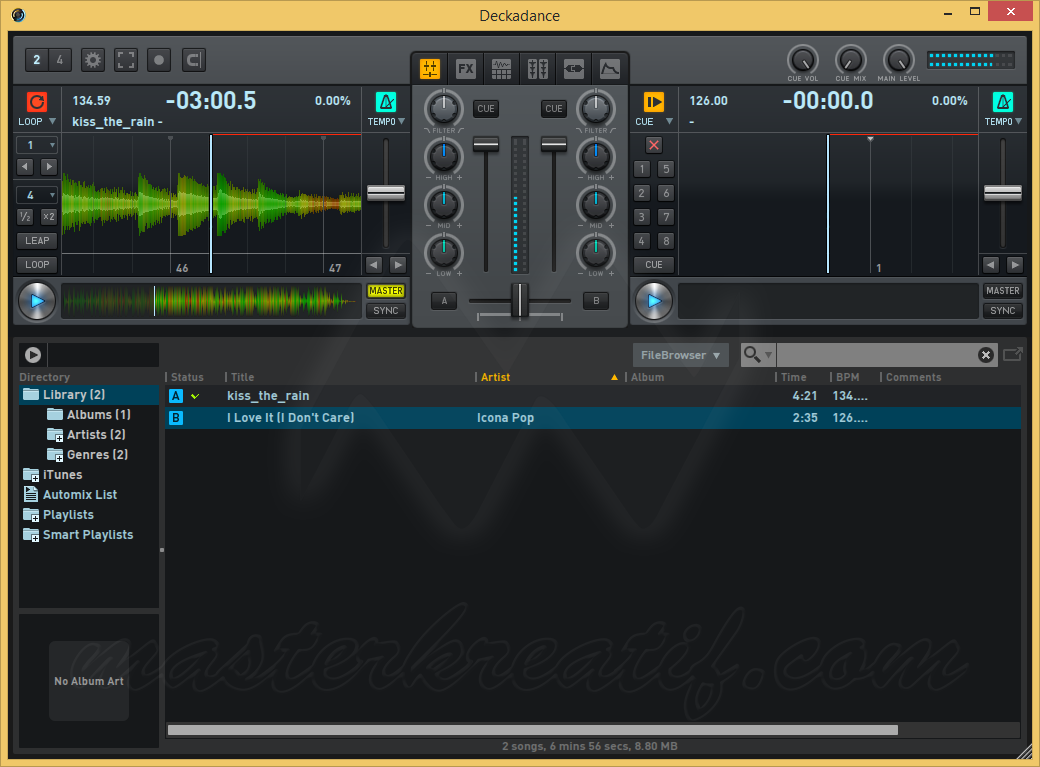The width and height of the screenshot is (1040, 767).
Task: Click the record button icon in toolbar
Action: [x=159, y=60]
